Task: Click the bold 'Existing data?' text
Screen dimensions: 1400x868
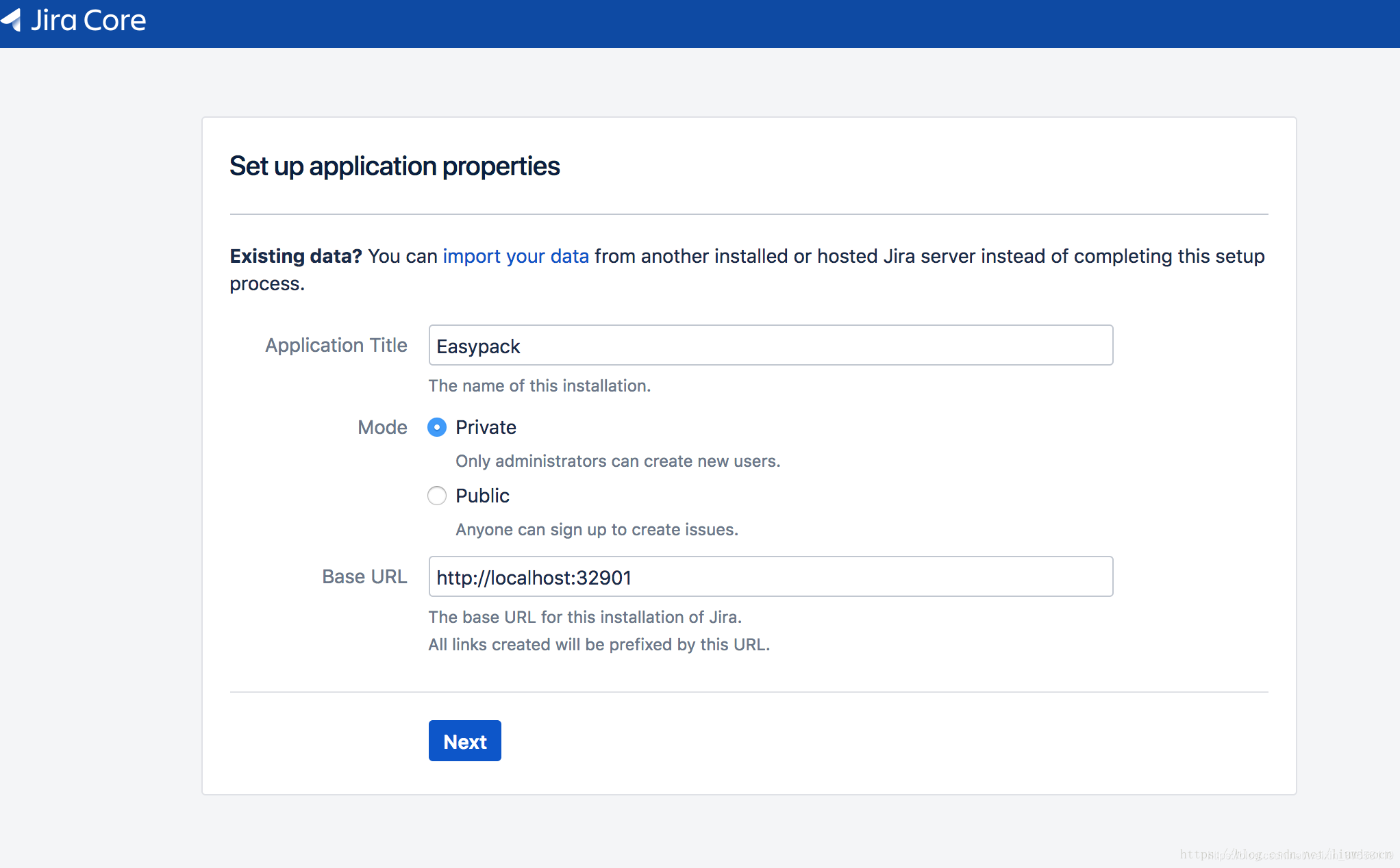Action: click(x=296, y=256)
